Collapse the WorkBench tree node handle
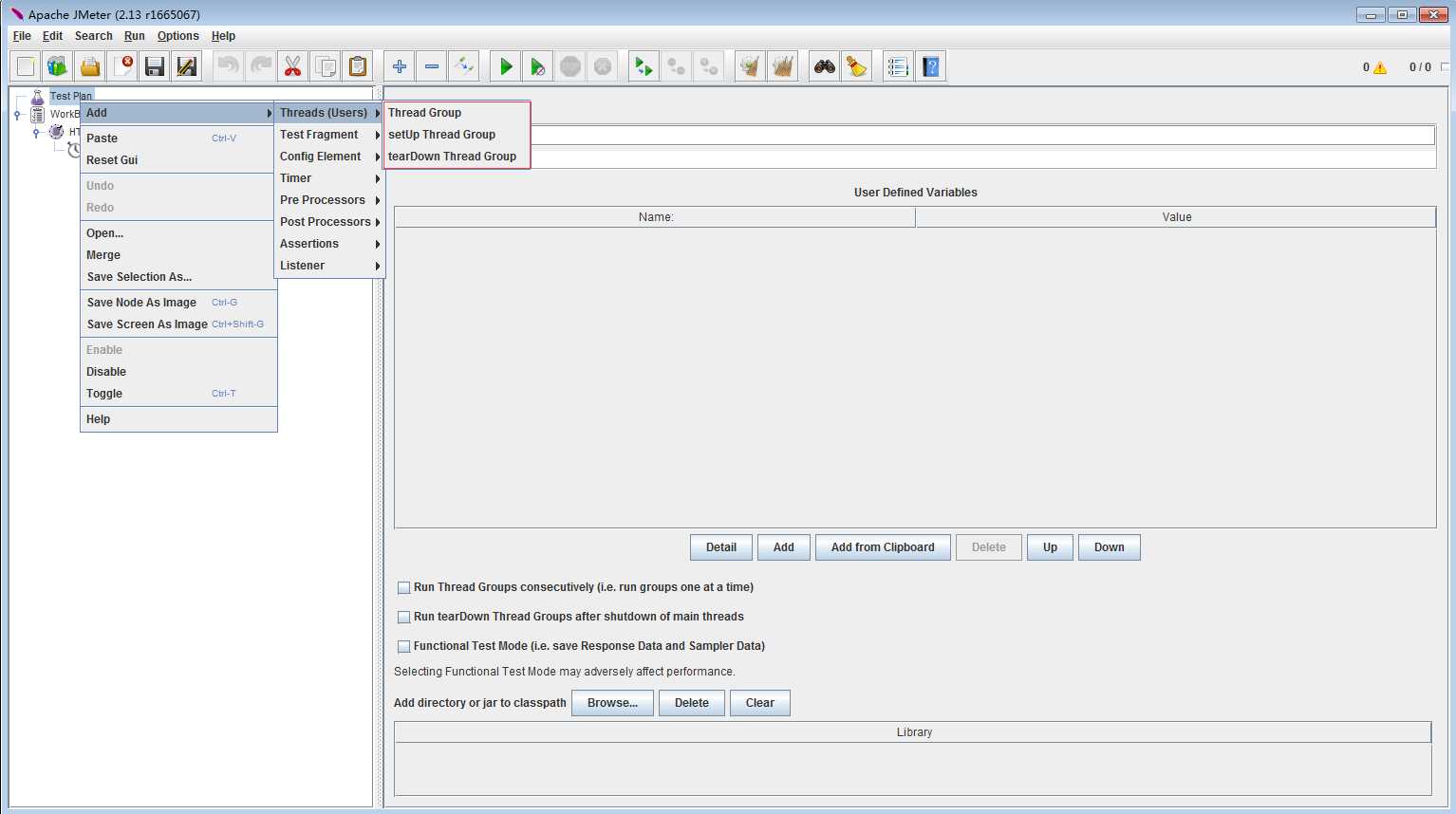This screenshot has height=814, width=1456. (x=17, y=115)
